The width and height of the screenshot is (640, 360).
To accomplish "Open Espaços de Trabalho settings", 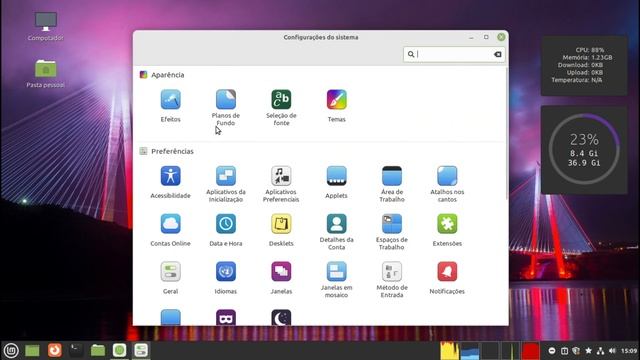I will [392, 231].
